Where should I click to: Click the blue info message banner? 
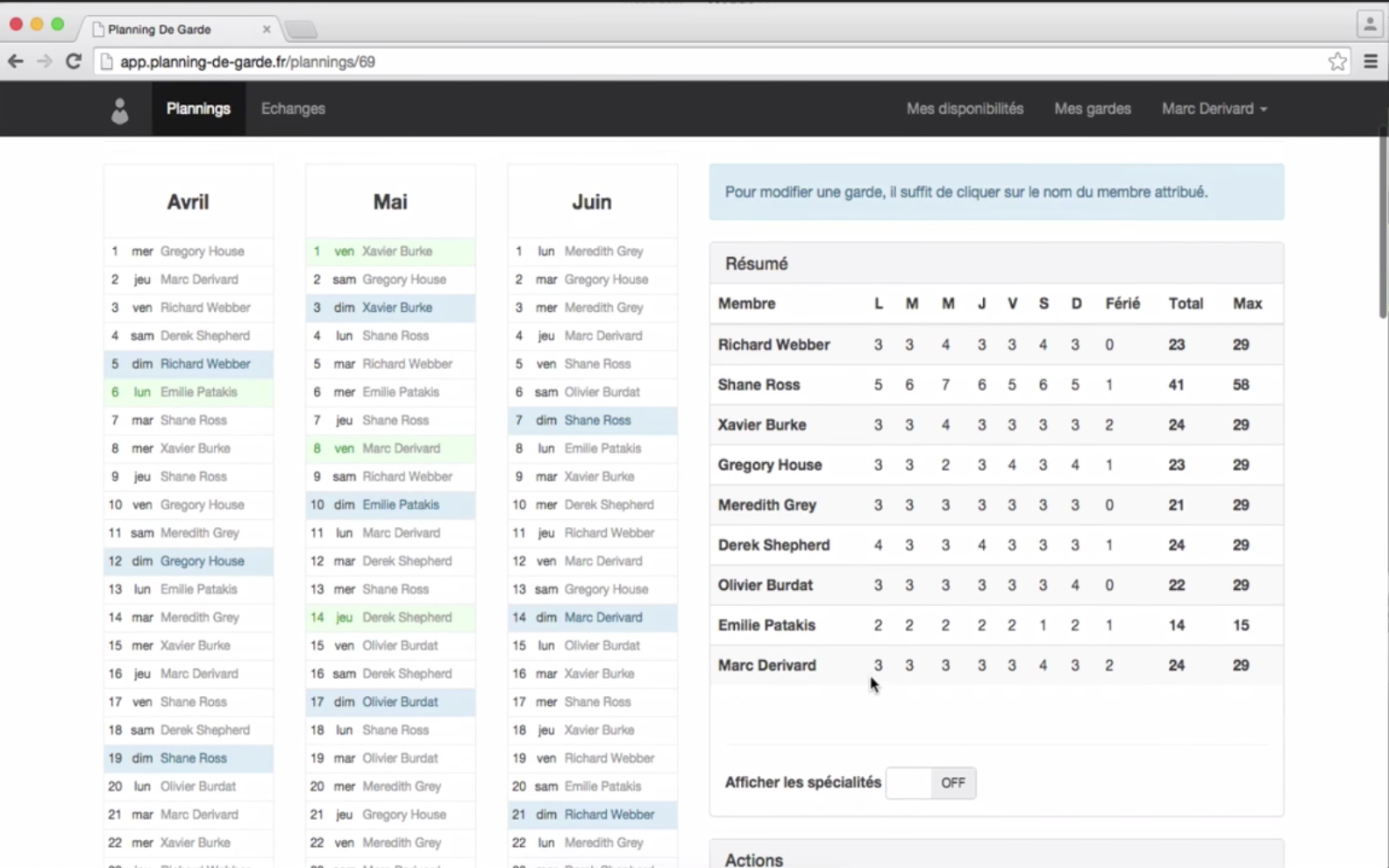point(996,192)
